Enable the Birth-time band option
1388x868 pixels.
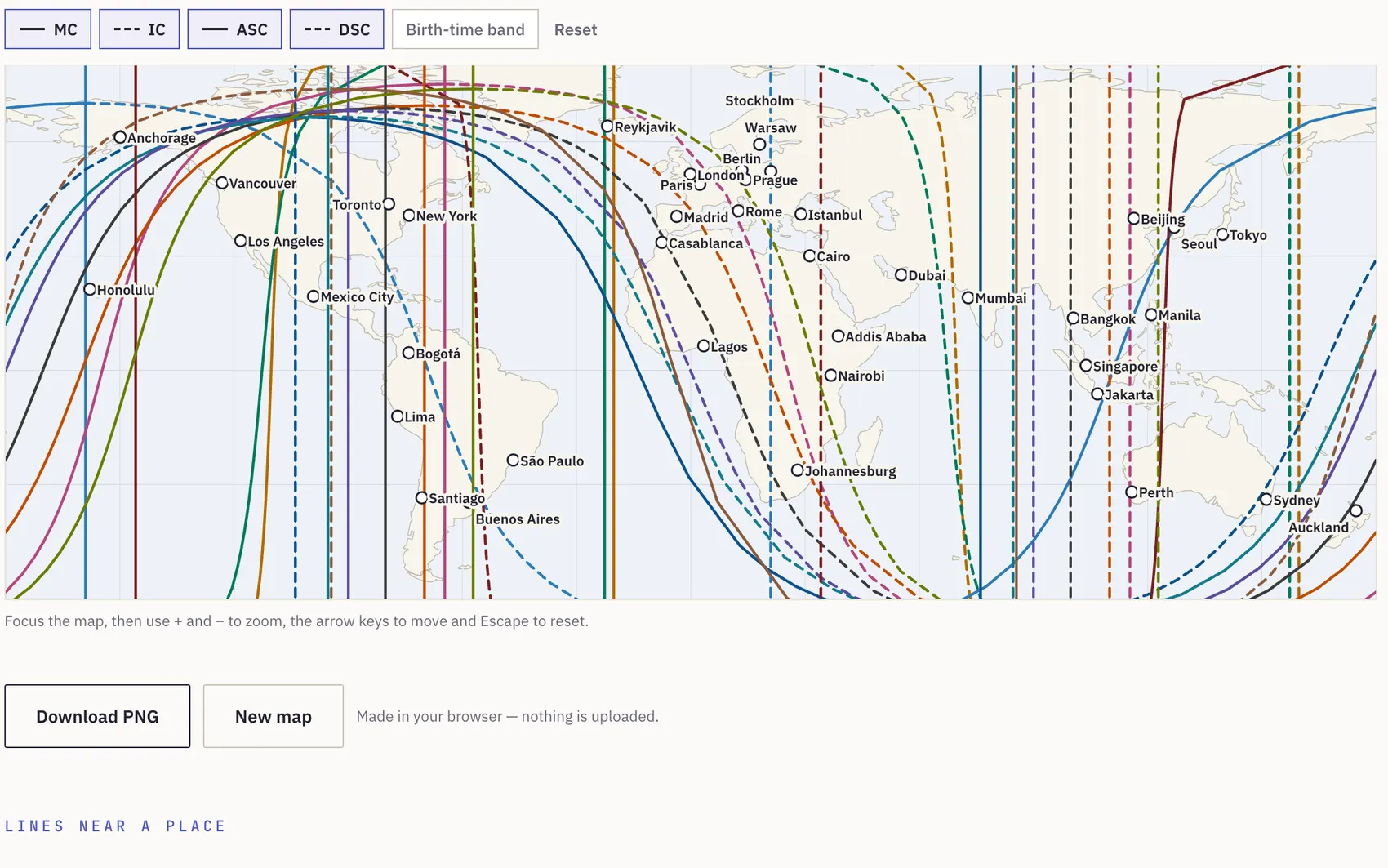tap(465, 29)
